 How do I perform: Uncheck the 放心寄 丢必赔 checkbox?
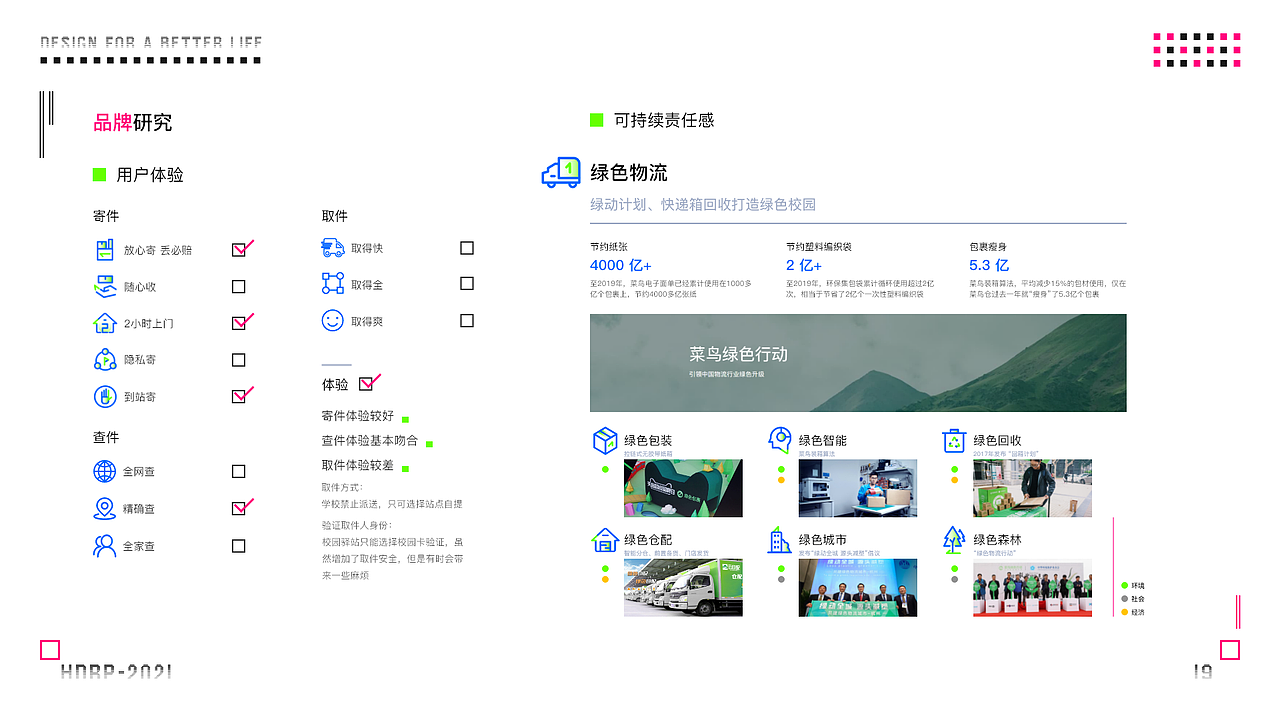point(239,250)
